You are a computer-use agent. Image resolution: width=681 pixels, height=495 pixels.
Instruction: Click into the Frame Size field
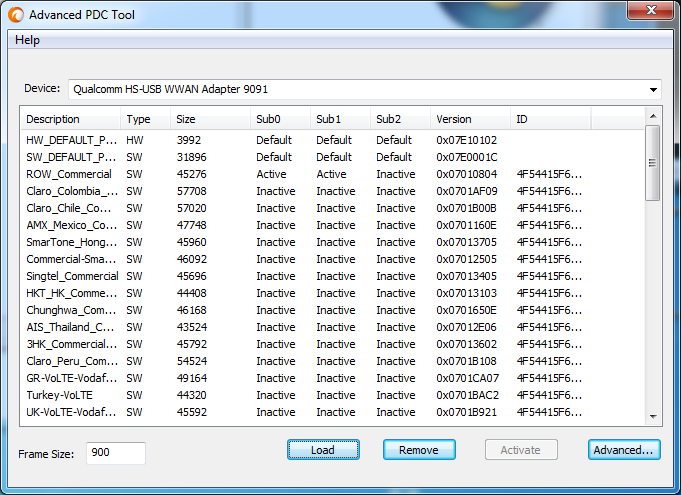[116, 453]
